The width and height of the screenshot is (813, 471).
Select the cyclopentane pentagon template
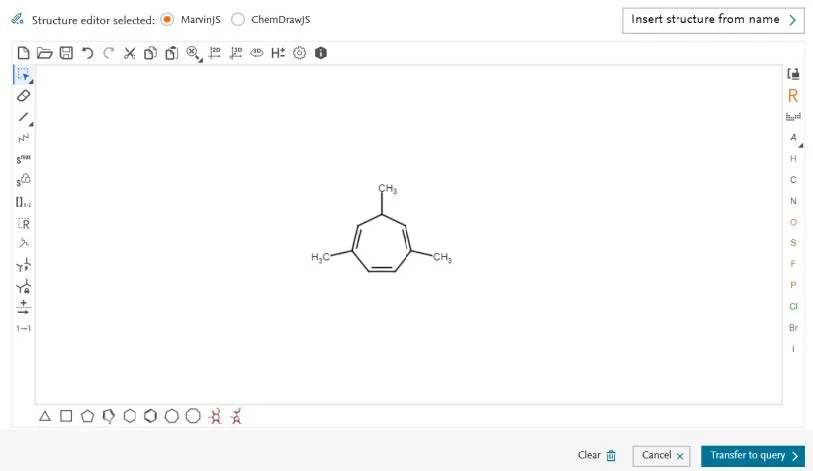[87, 416]
